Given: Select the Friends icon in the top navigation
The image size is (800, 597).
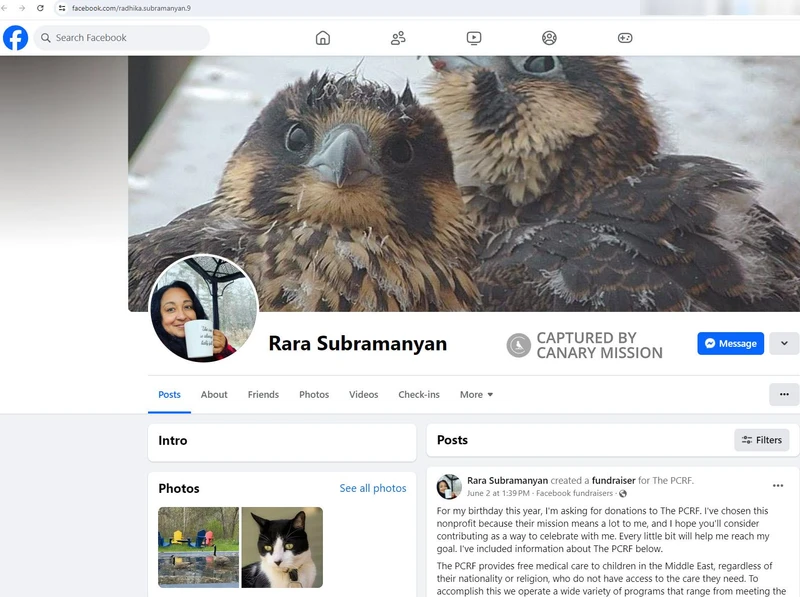Looking at the screenshot, I should click(x=397, y=37).
